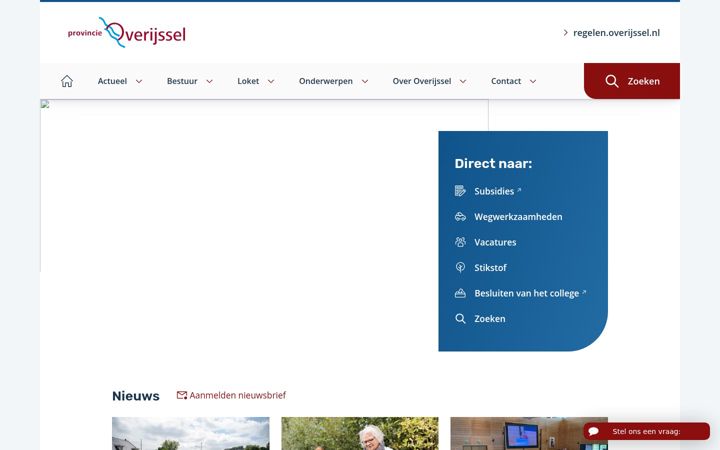720x450 pixels.
Task: Open Besluiten van het college link
Action: [x=527, y=293]
